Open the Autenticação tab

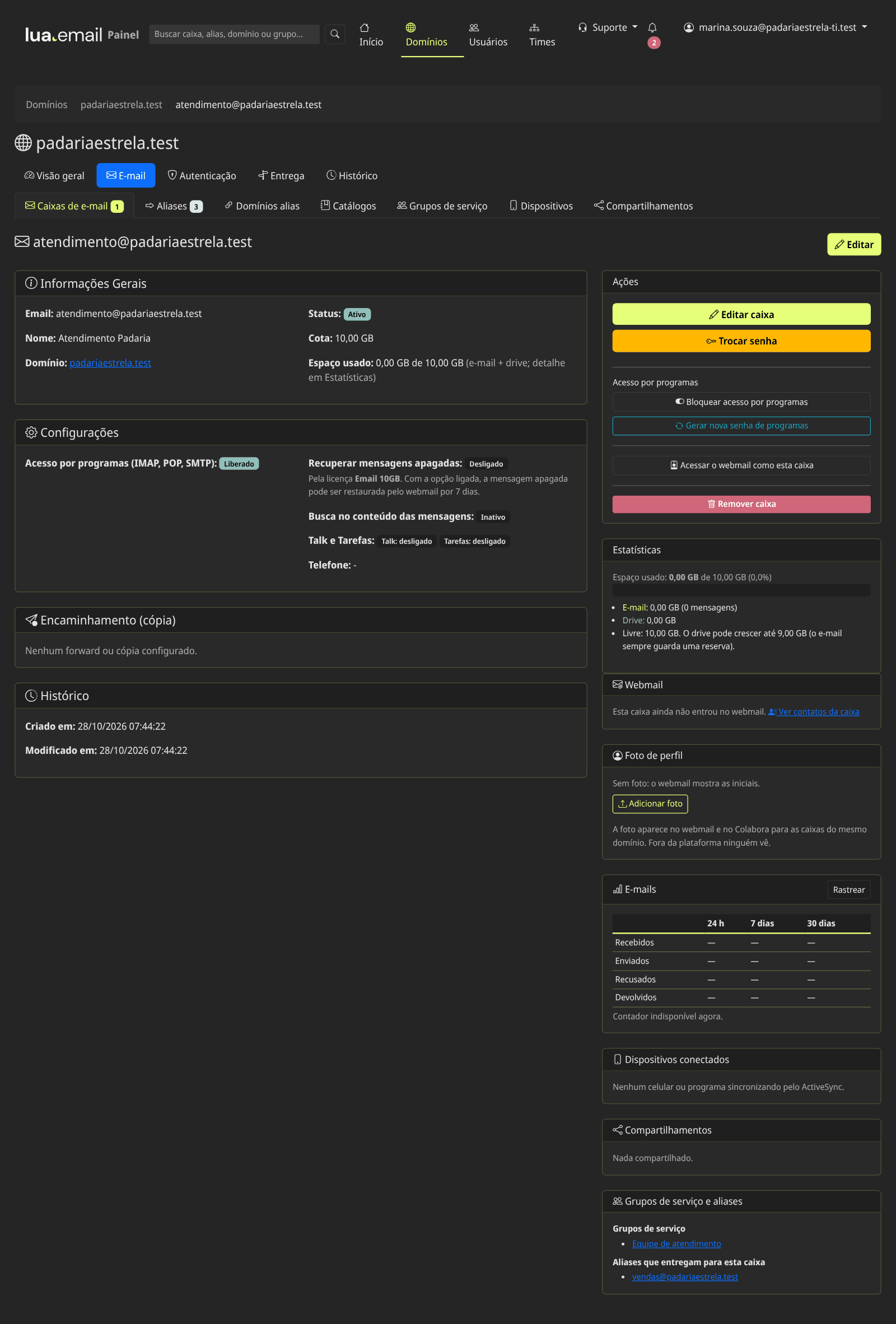202,175
